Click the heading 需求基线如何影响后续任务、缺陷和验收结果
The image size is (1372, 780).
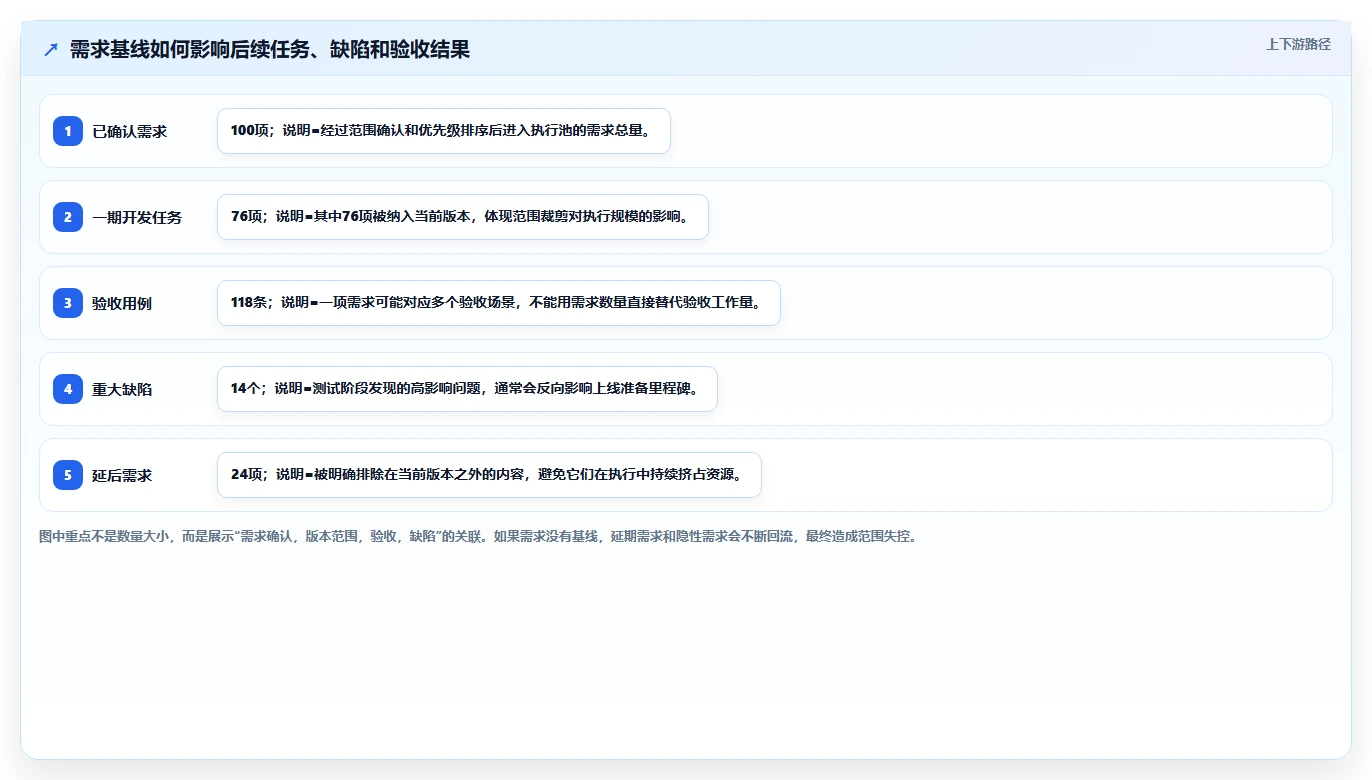(x=270, y=49)
